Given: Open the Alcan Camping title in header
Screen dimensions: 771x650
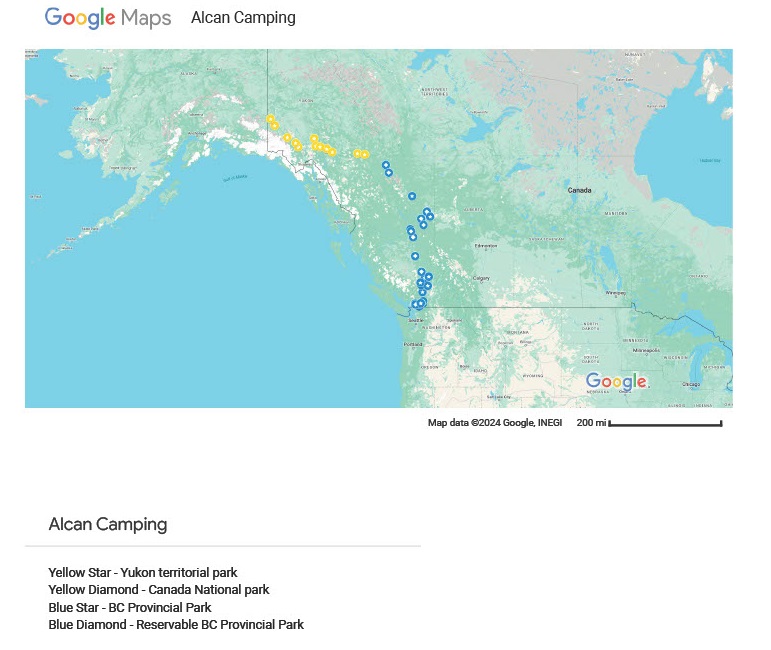Looking at the screenshot, I should click(x=243, y=18).
